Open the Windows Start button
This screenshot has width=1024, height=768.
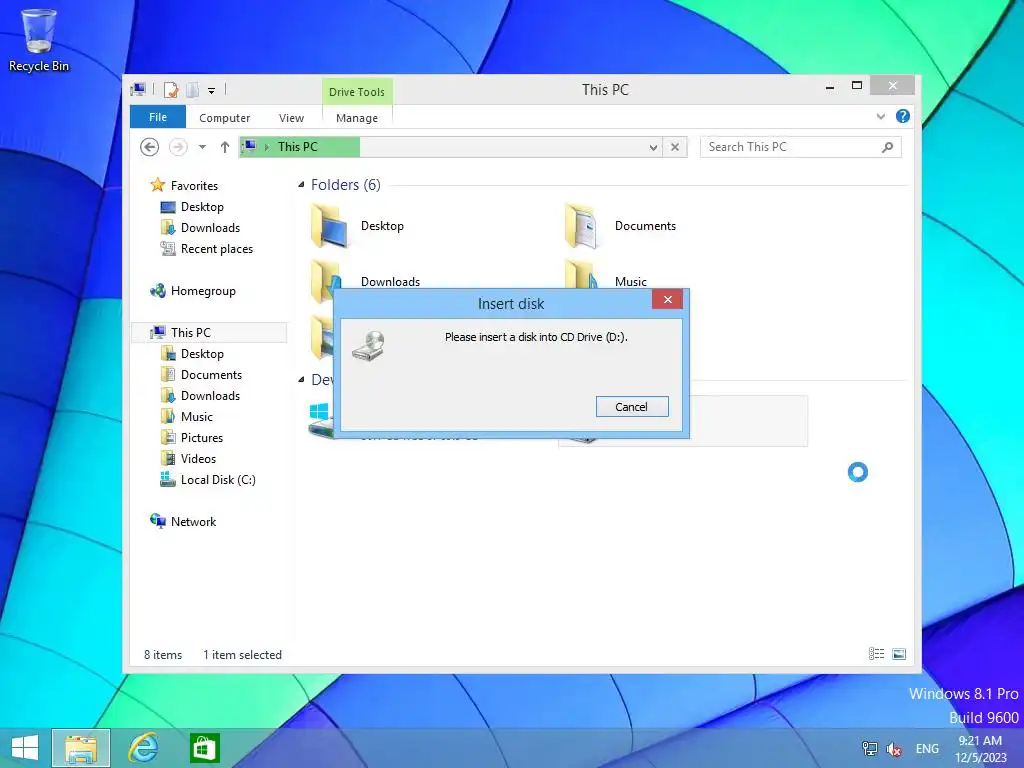click(25, 748)
